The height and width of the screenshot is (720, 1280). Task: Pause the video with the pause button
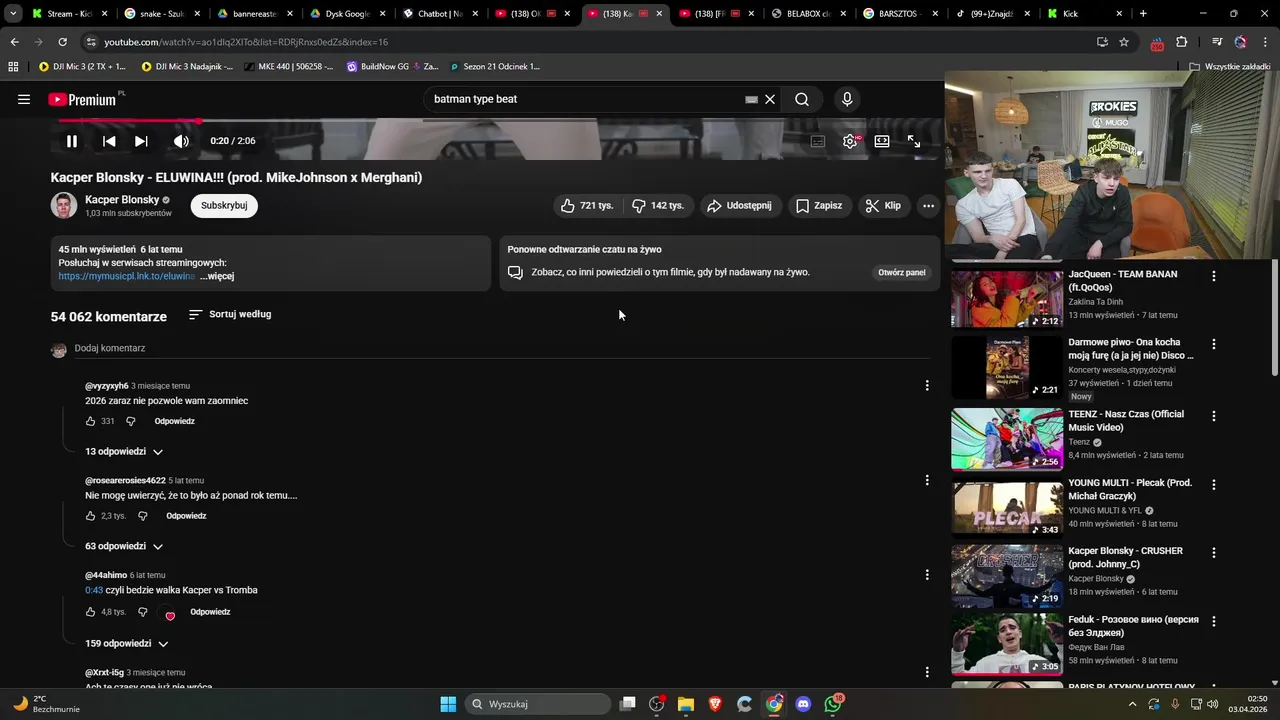pyautogui.click(x=72, y=141)
